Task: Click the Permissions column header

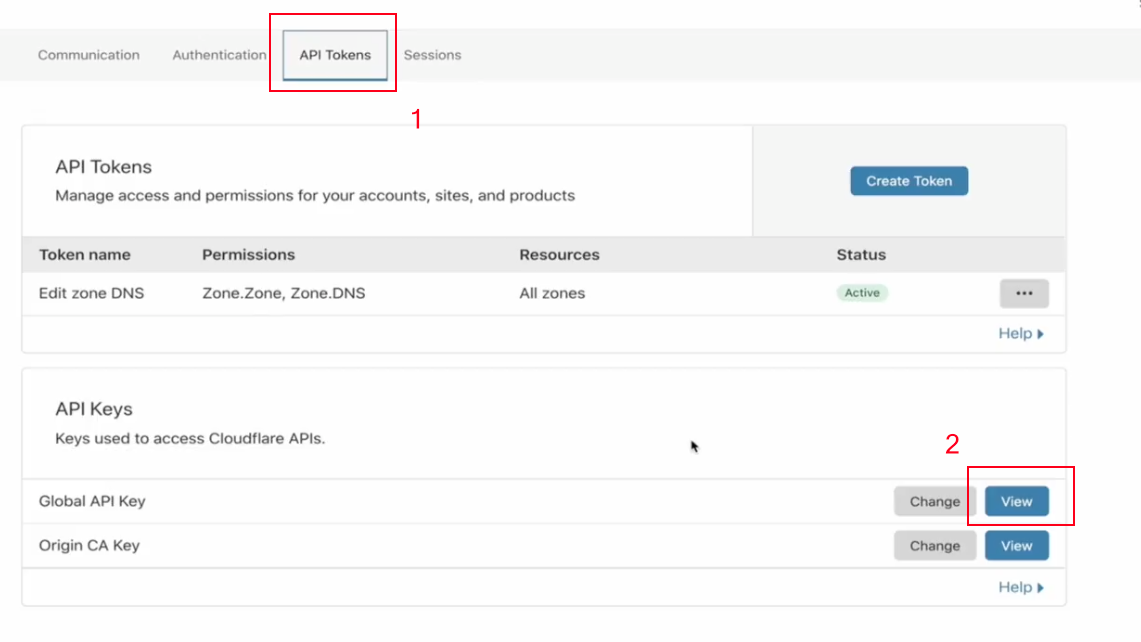Action: [x=248, y=255]
